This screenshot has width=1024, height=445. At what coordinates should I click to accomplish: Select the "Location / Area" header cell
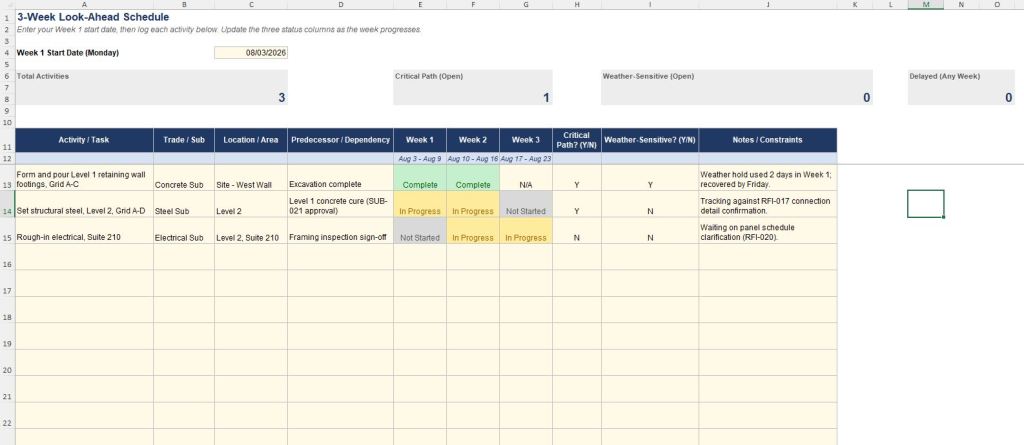(251, 140)
